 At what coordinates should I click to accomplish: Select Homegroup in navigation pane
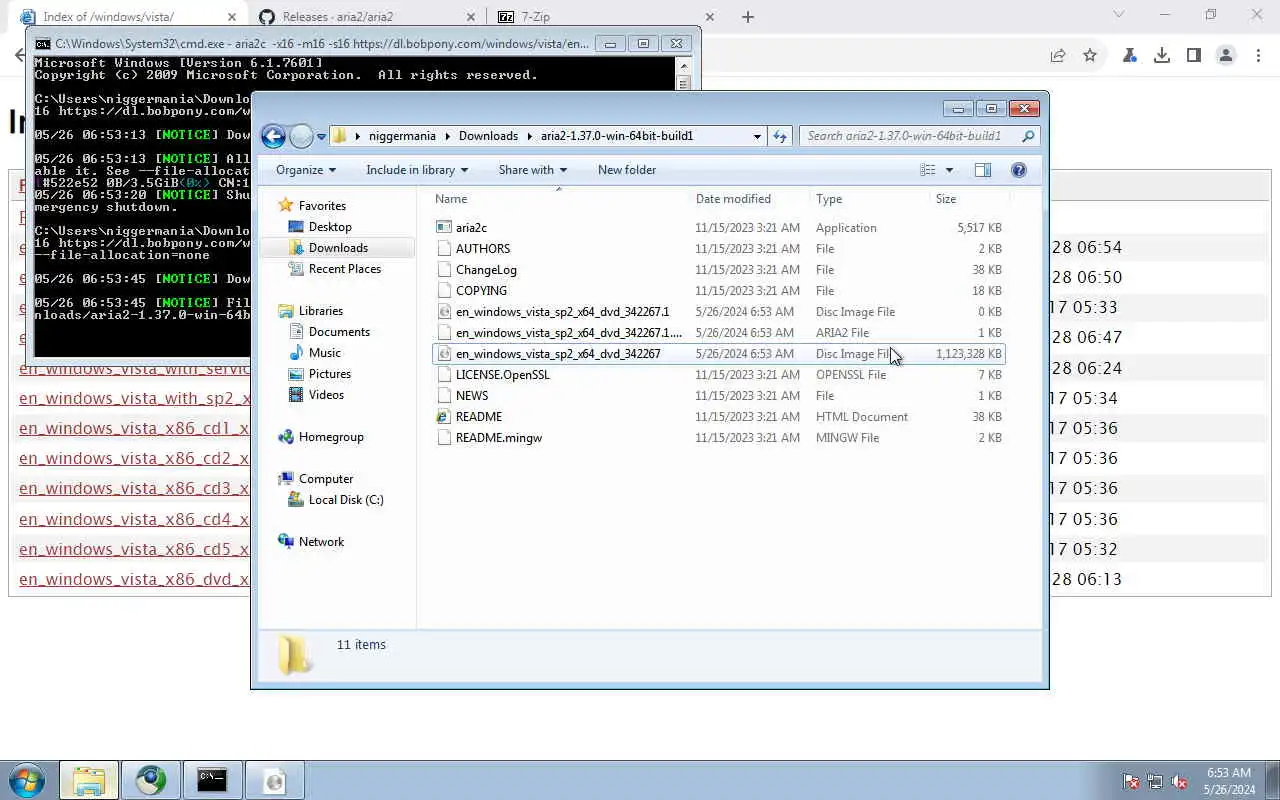tap(331, 437)
